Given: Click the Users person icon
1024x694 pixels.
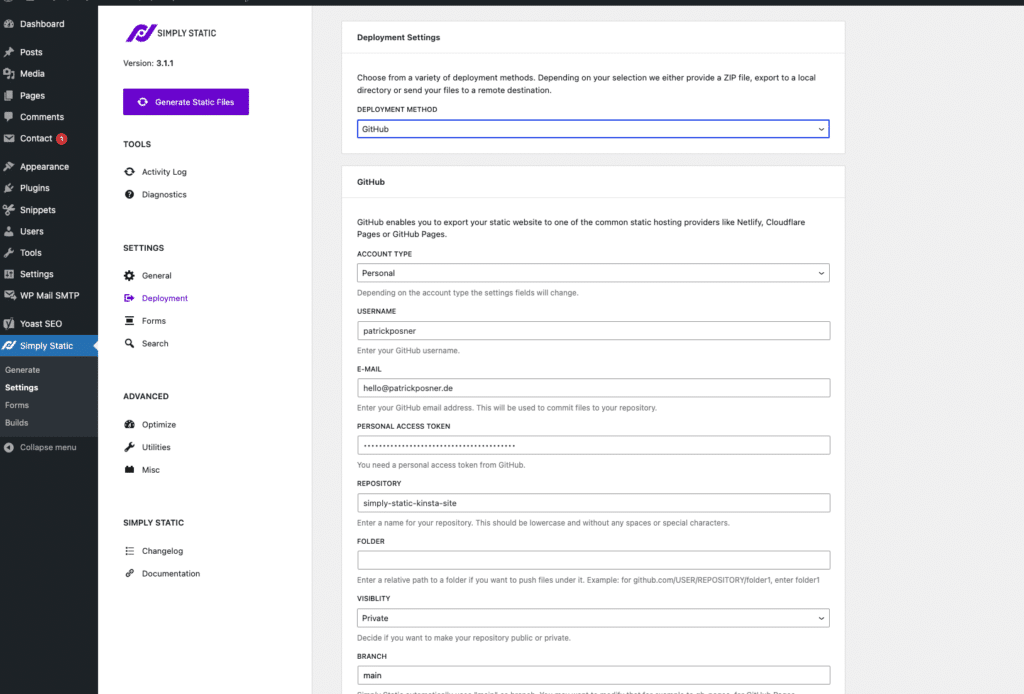Looking at the screenshot, I should 8,231.
